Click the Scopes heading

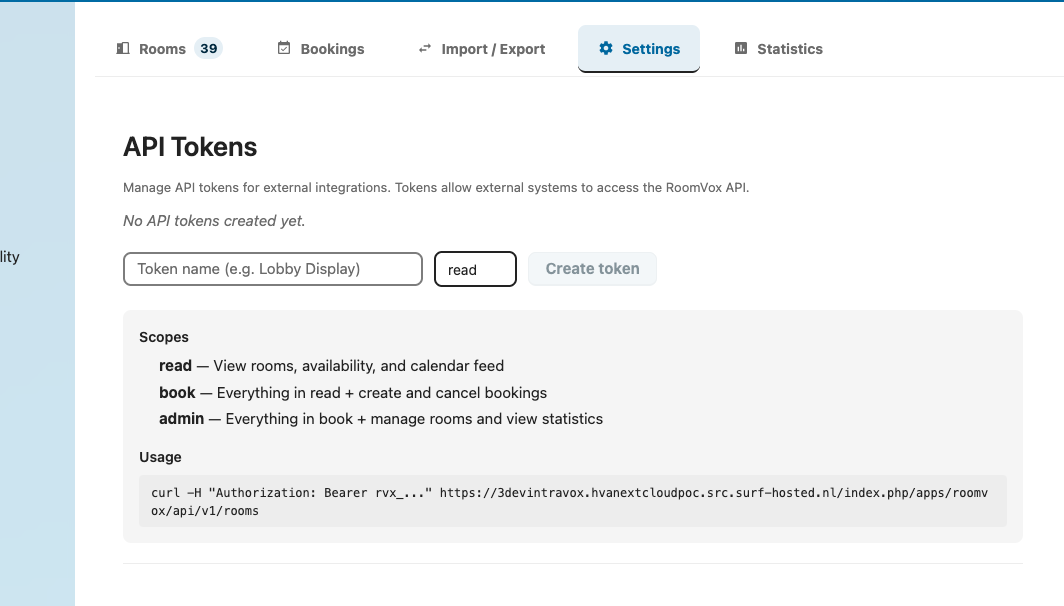point(164,337)
